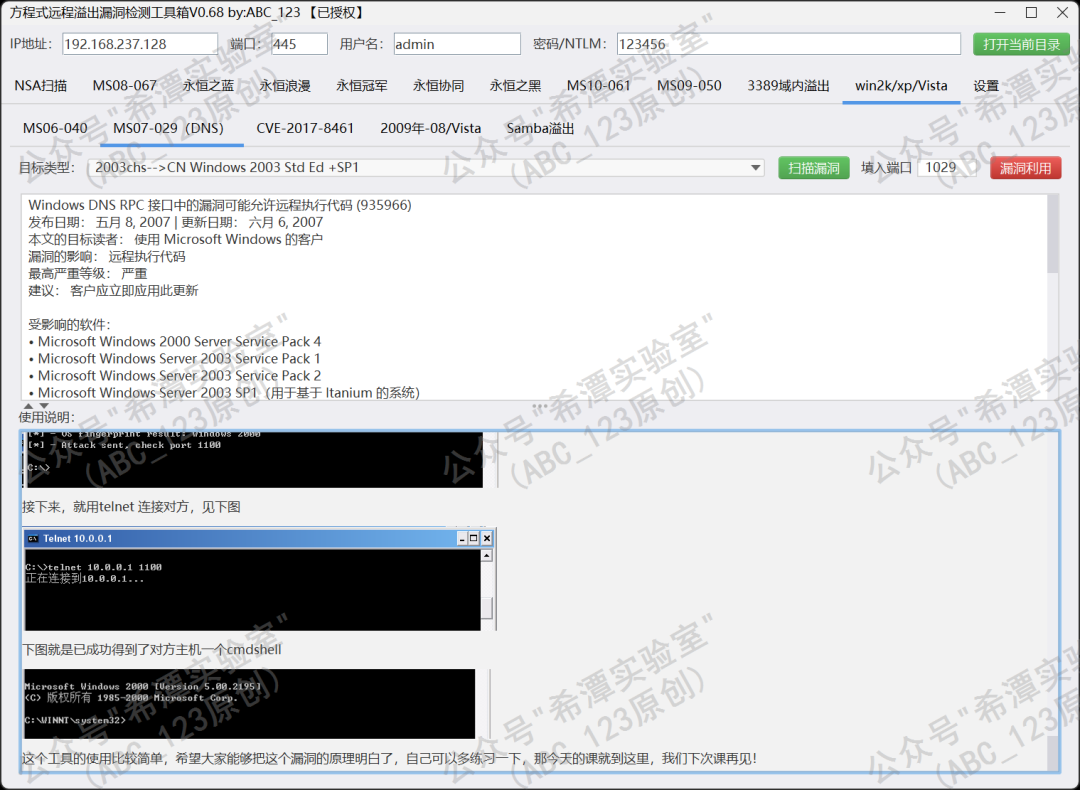Close the toolbox window
Screen dimensions: 1080x790
click(1062, 12)
